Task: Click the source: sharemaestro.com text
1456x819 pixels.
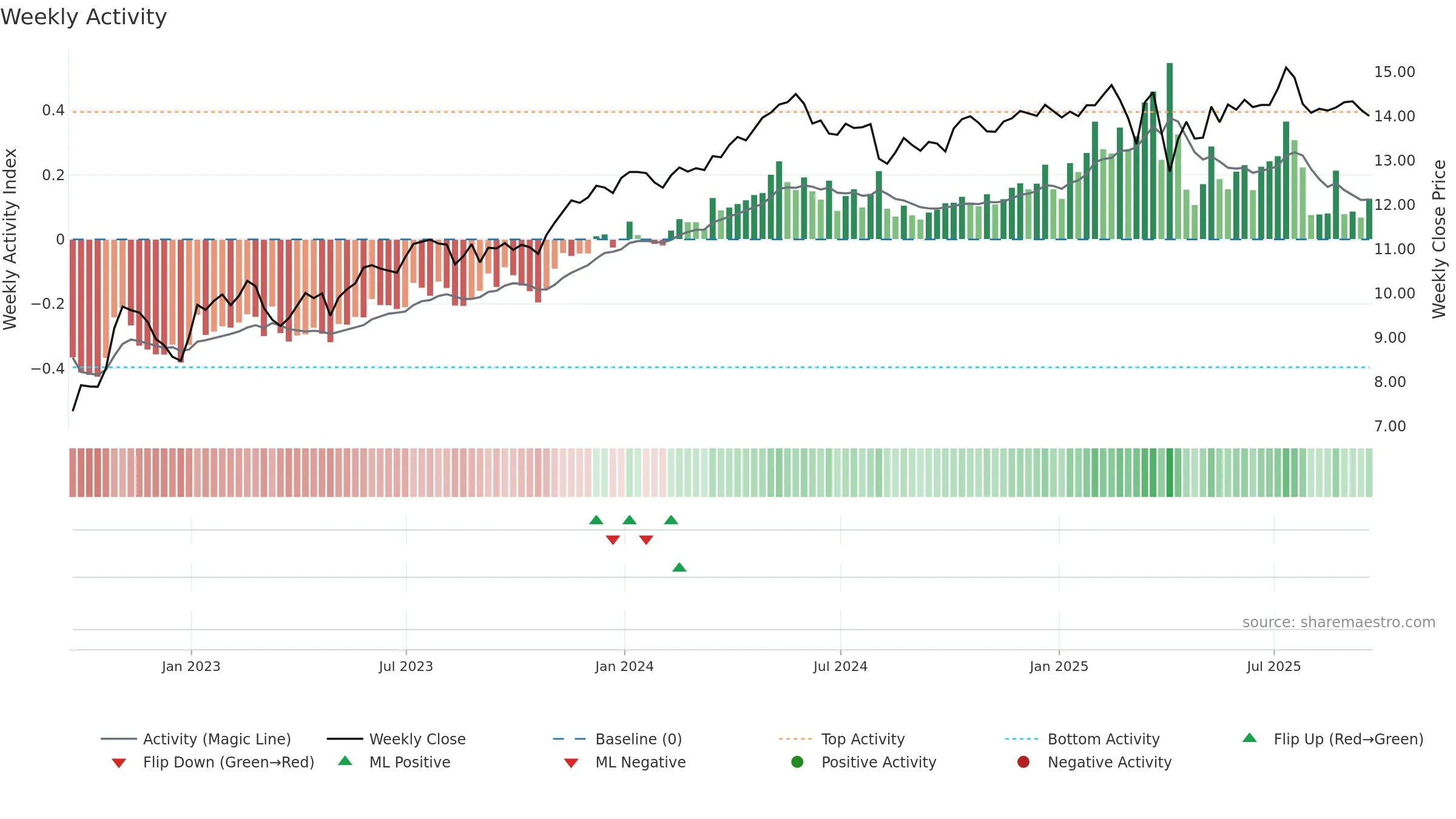Action: [x=1339, y=622]
